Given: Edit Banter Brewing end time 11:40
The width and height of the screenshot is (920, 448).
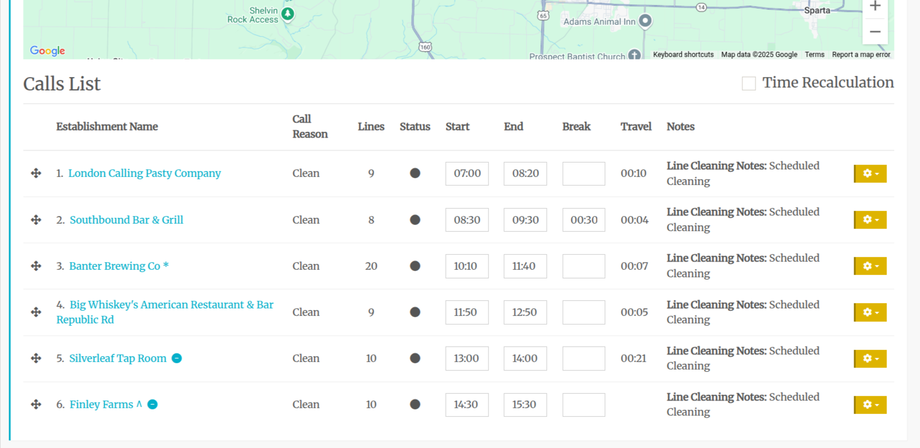Looking at the screenshot, I should click(x=525, y=266).
